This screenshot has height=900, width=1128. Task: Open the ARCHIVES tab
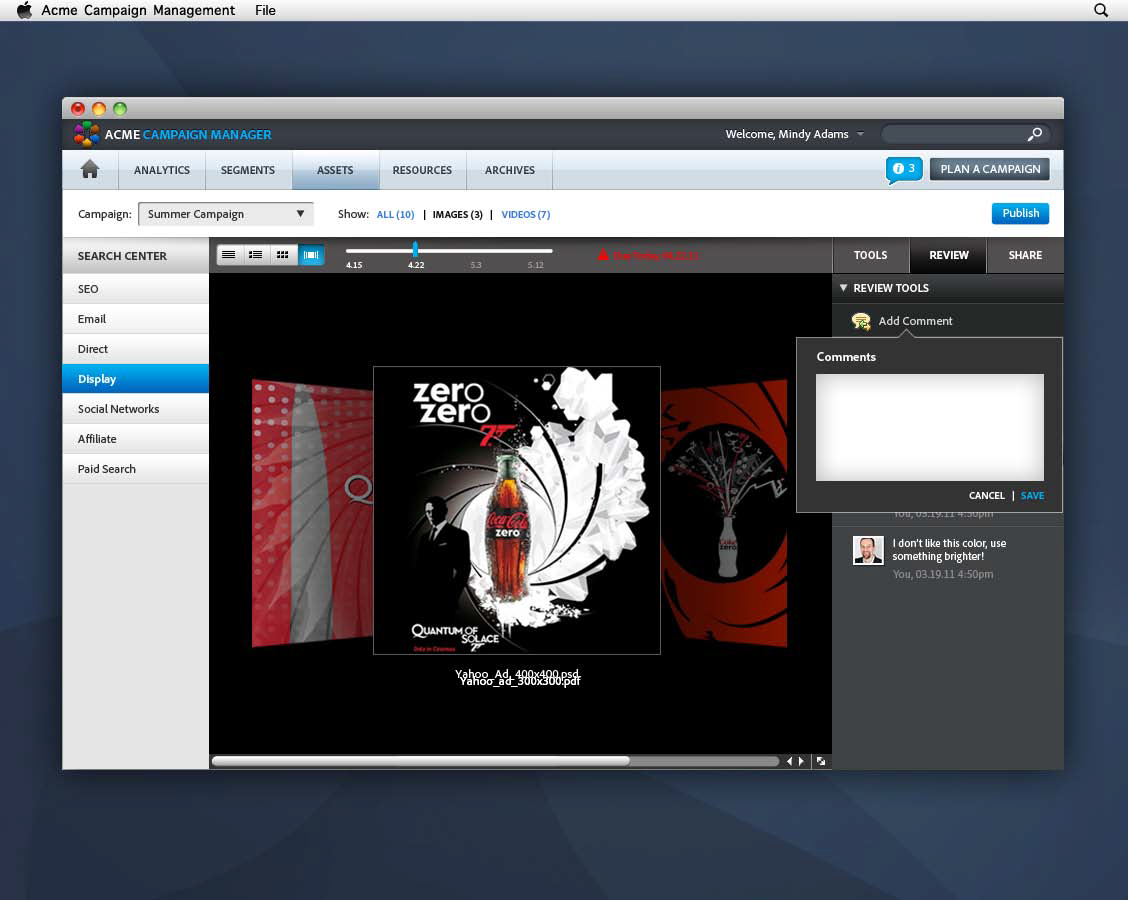(509, 170)
